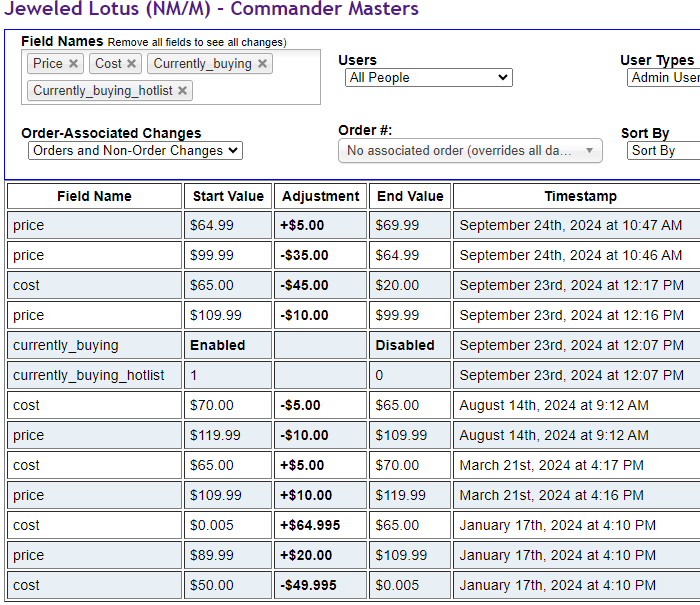
Task: Click the $20.00 end value cell
Action: [410, 285]
